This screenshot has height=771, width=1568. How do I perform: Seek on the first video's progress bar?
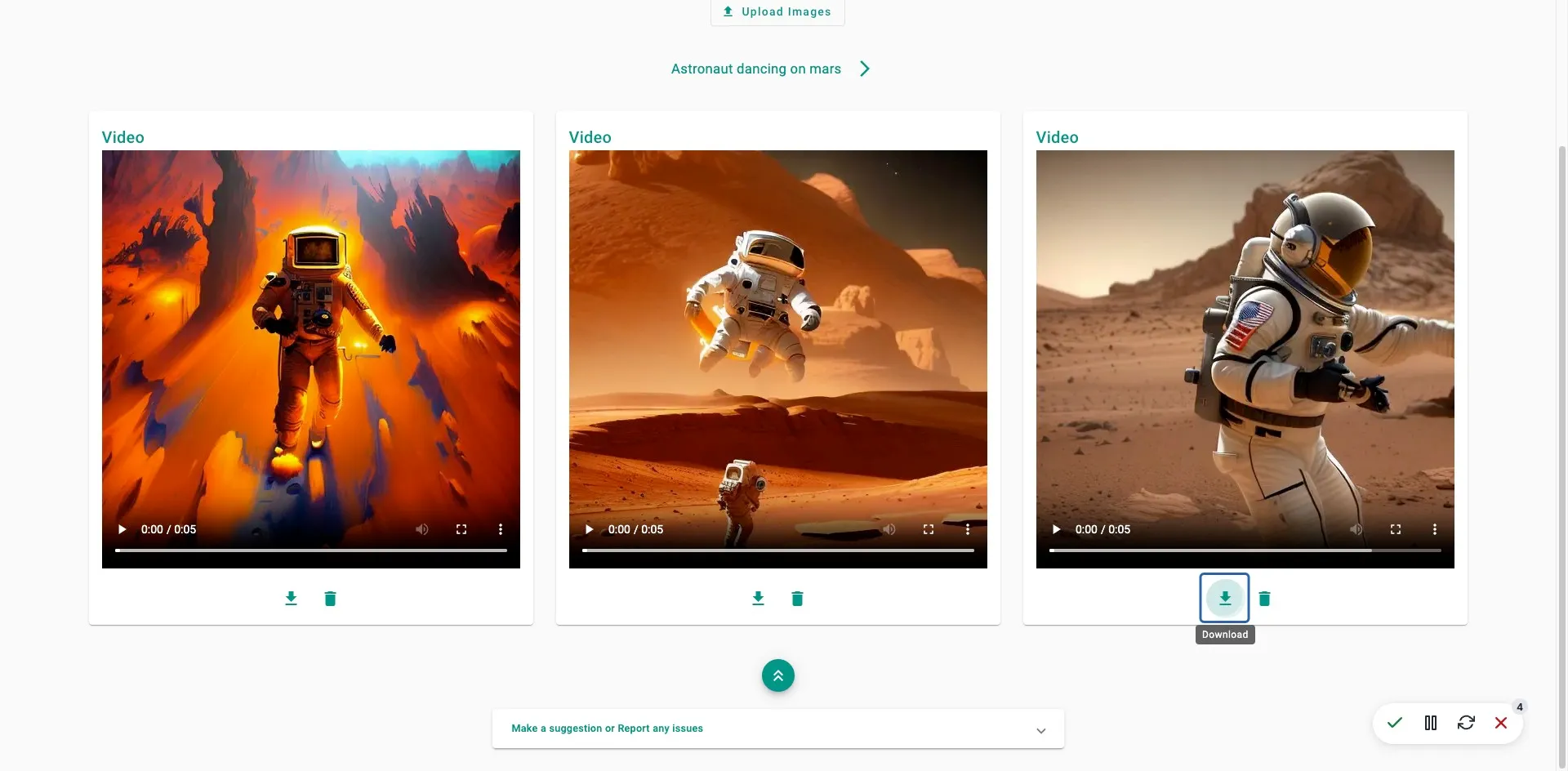[310, 550]
